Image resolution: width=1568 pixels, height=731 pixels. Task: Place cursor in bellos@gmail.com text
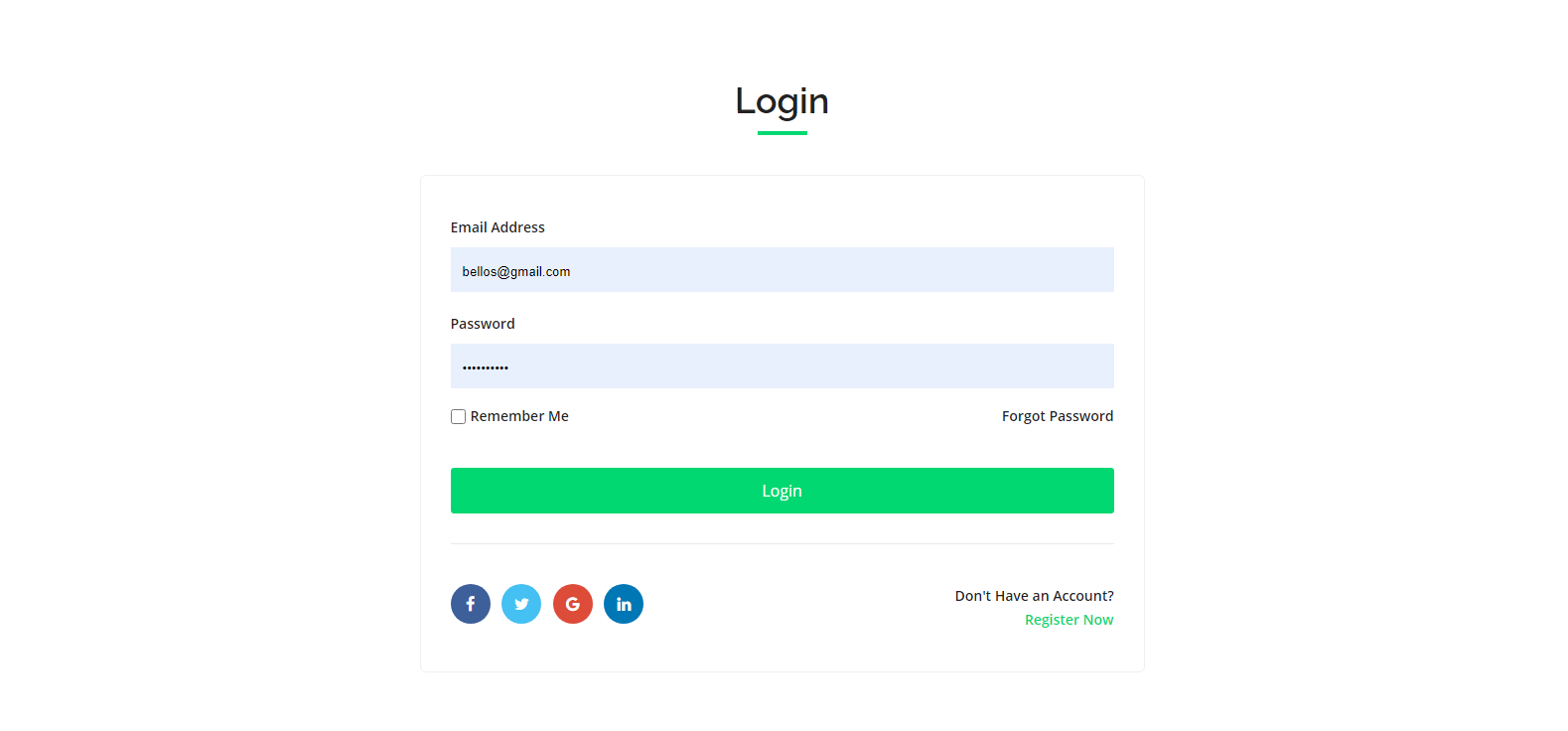click(516, 271)
